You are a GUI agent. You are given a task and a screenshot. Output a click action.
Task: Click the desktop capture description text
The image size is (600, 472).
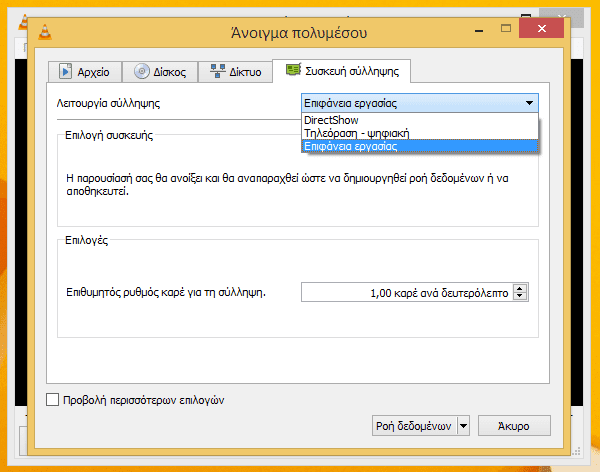pyautogui.click(x=287, y=185)
